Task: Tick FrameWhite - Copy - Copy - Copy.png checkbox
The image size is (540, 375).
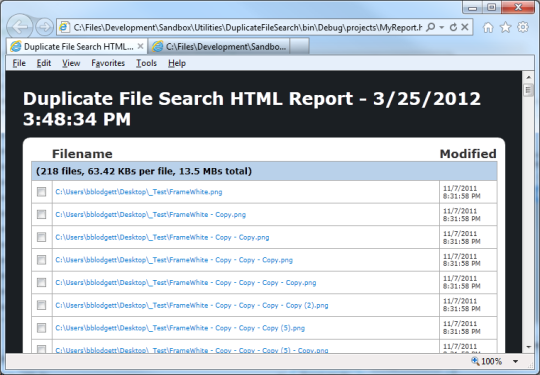Action: coord(41,260)
